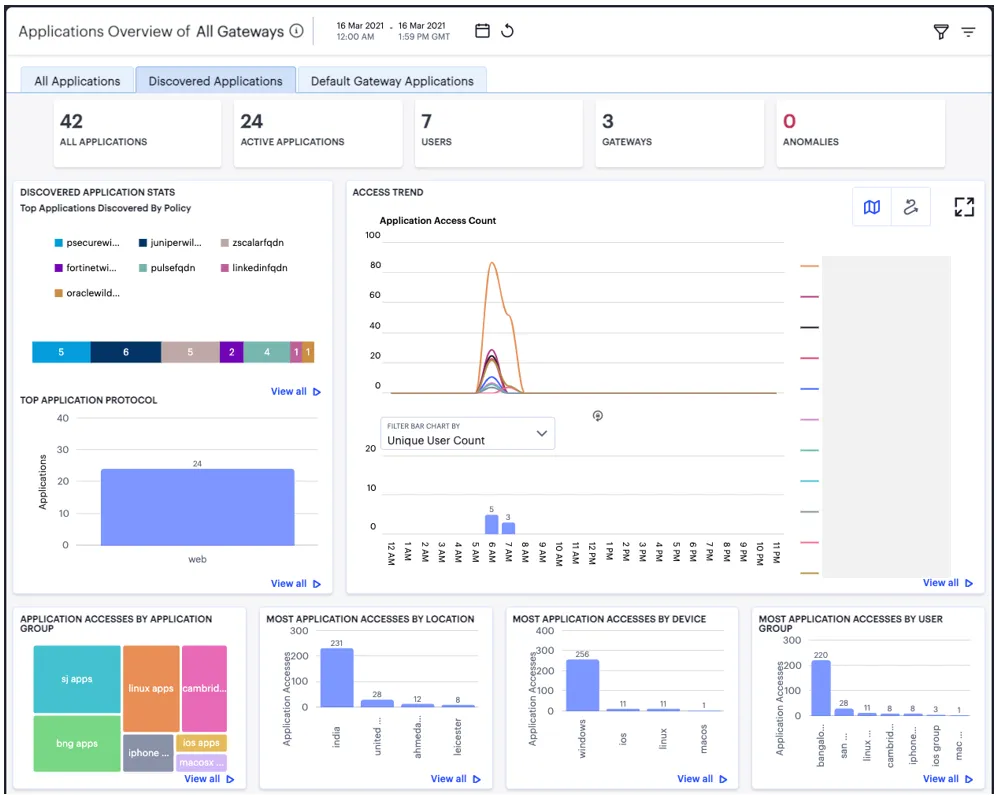This screenshot has width=997, height=795.
Task: Select the Discovered Applications tab
Action: (x=216, y=81)
